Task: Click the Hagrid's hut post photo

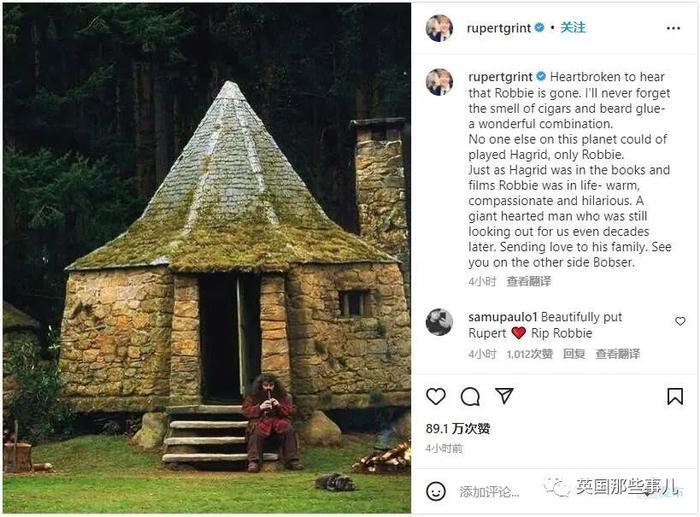Action: pyautogui.click(x=206, y=258)
